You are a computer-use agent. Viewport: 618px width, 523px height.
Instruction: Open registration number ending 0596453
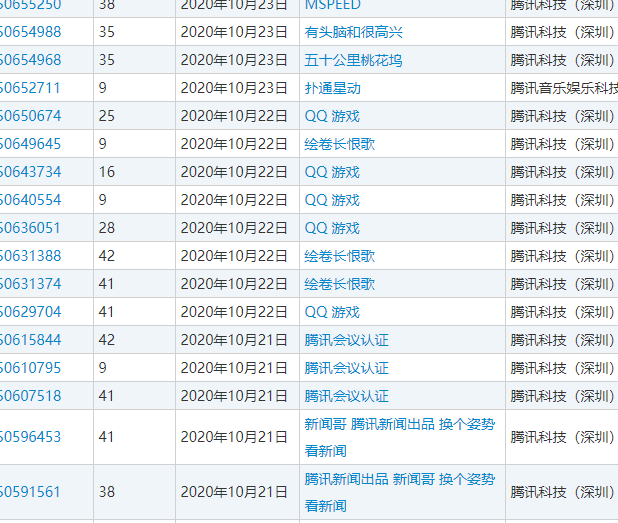pos(30,437)
